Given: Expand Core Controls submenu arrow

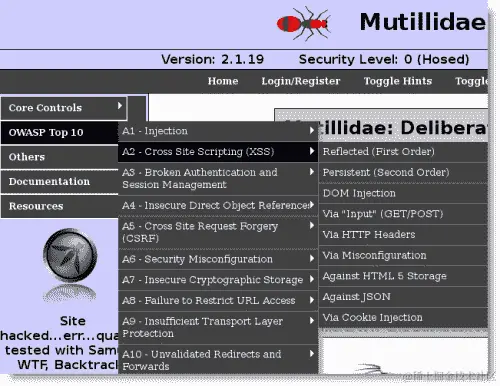Looking at the screenshot, I should point(120,106).
